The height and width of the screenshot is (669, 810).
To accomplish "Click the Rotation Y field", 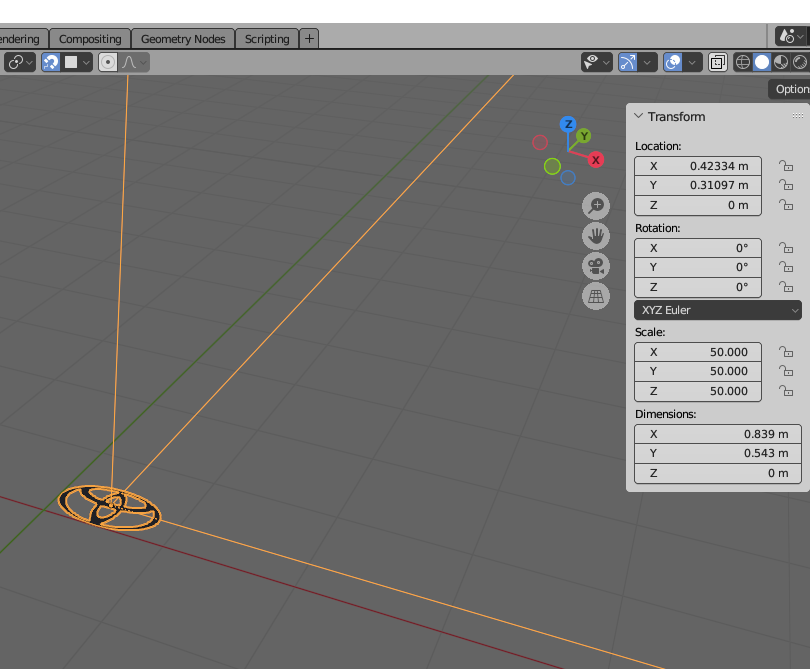I will coord(698,268).
